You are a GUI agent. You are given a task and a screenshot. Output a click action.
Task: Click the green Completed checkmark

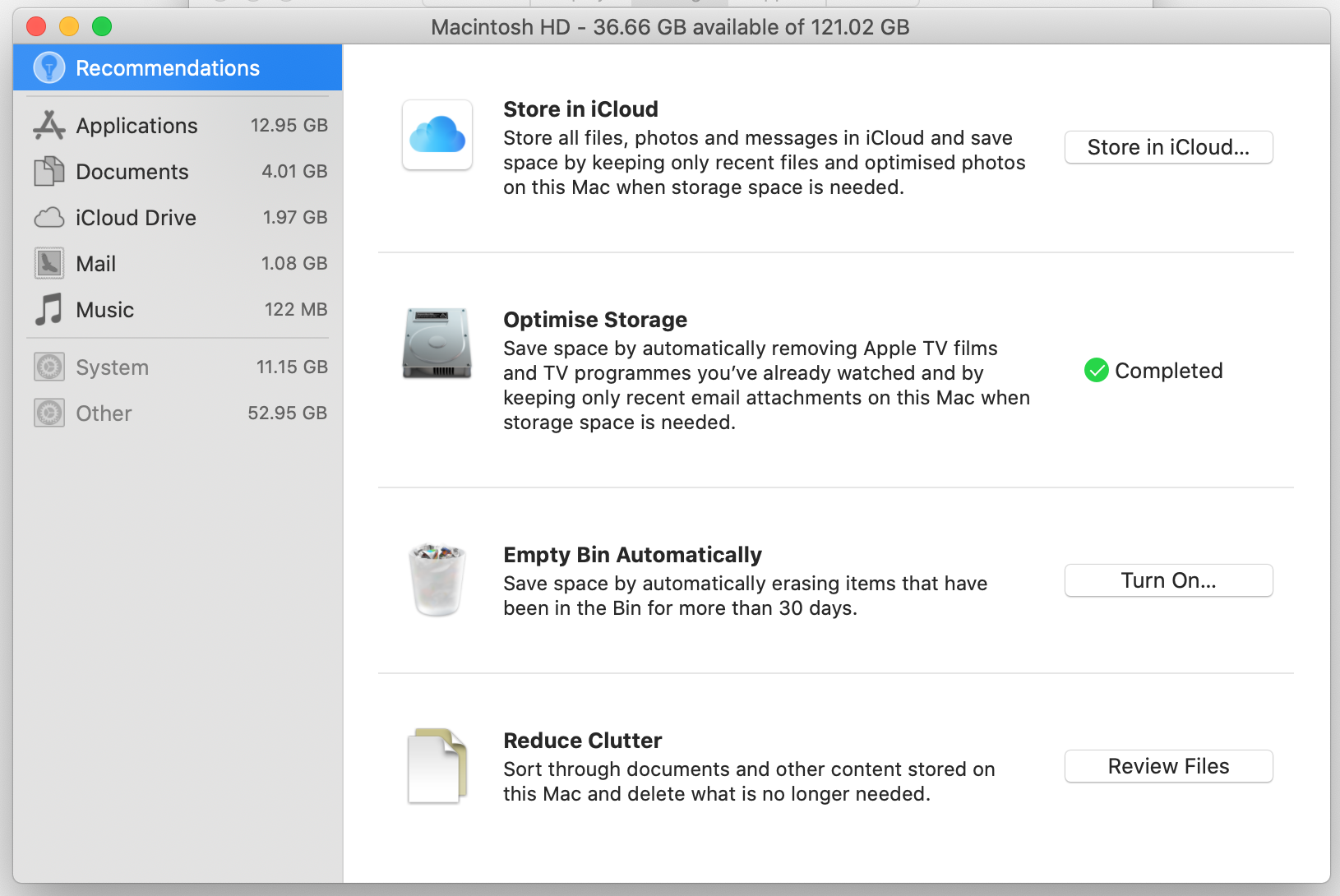(x=1097, y=371)
